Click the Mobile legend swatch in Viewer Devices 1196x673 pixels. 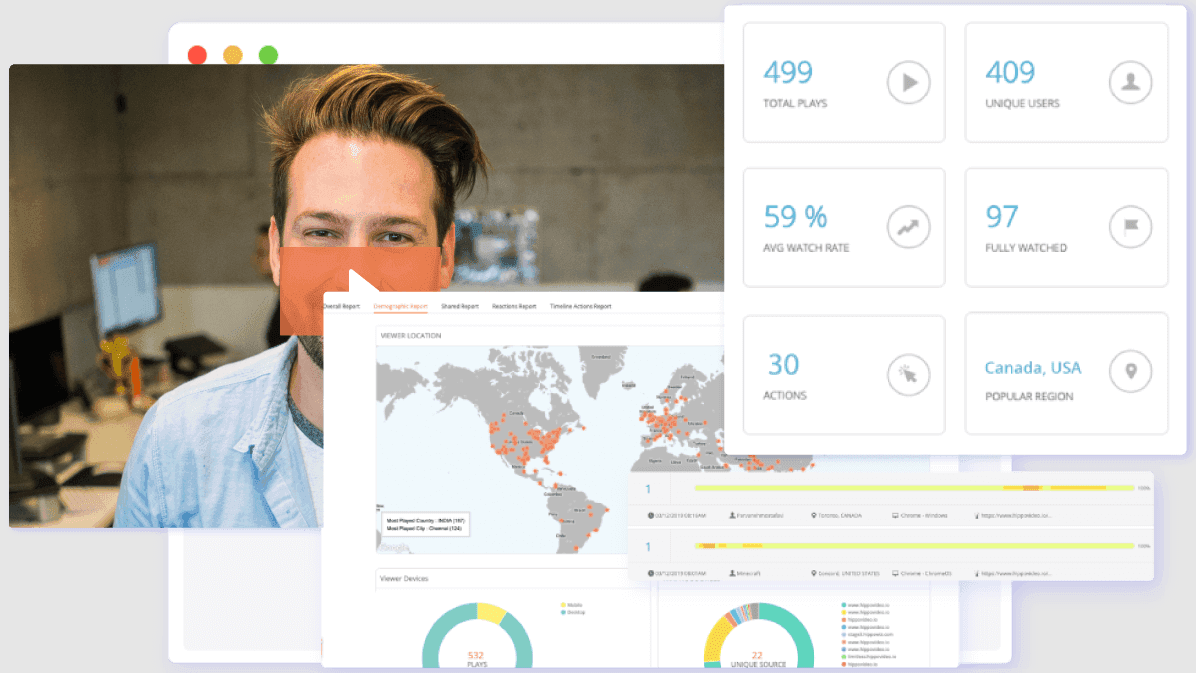[562, 605]
